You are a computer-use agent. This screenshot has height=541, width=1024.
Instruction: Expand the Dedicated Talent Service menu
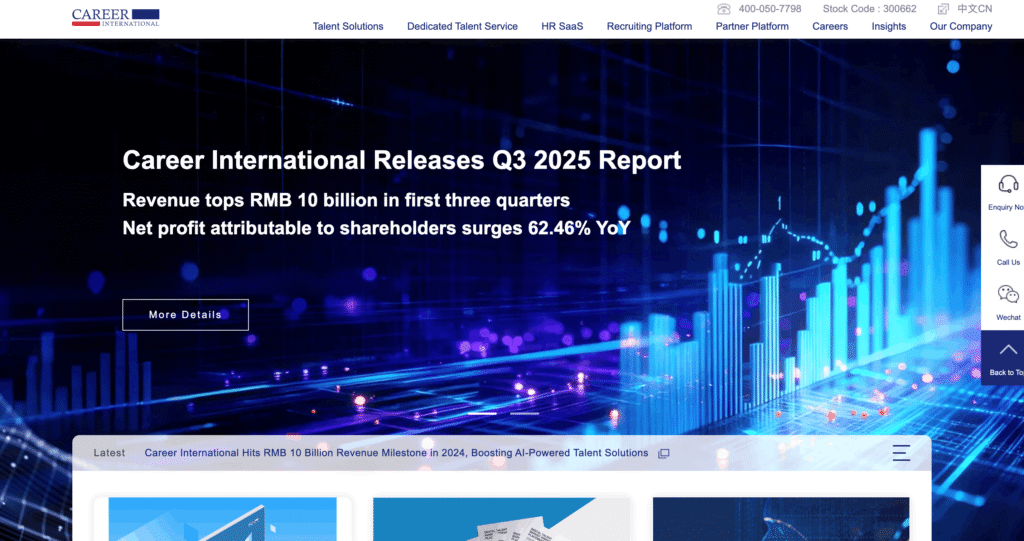[x=462, y=26]
